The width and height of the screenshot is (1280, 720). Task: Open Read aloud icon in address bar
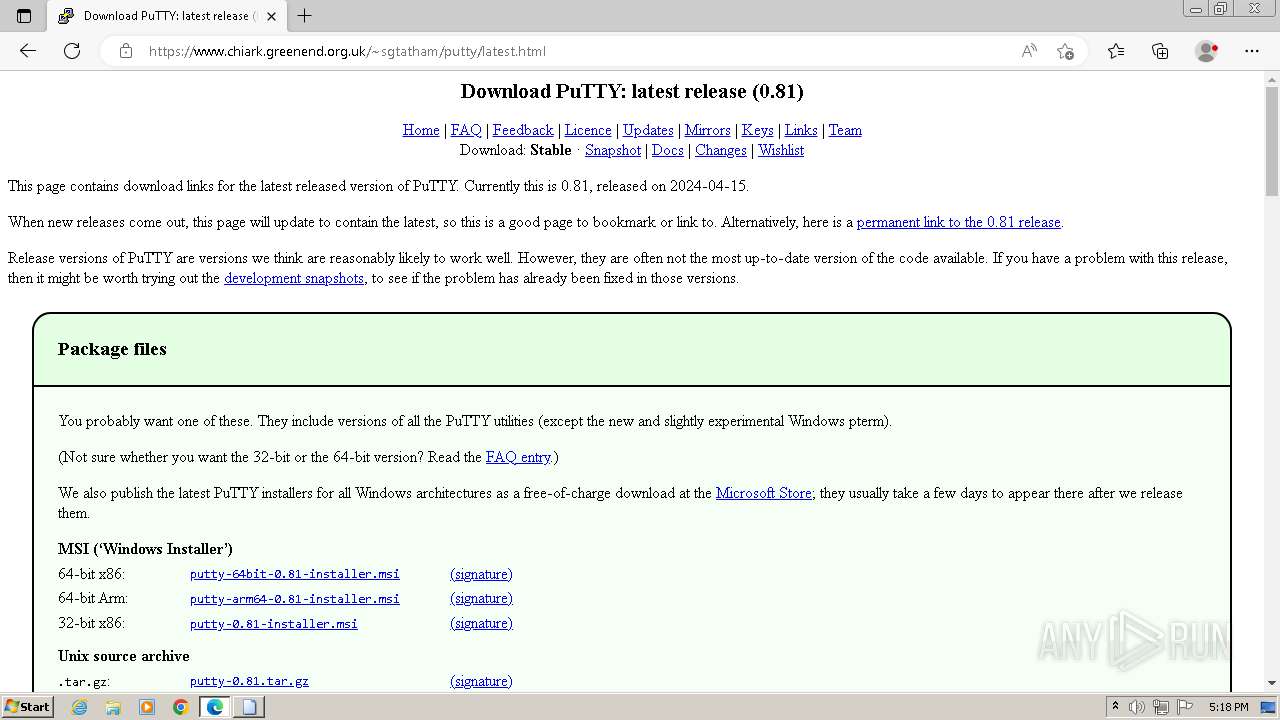1029,51
